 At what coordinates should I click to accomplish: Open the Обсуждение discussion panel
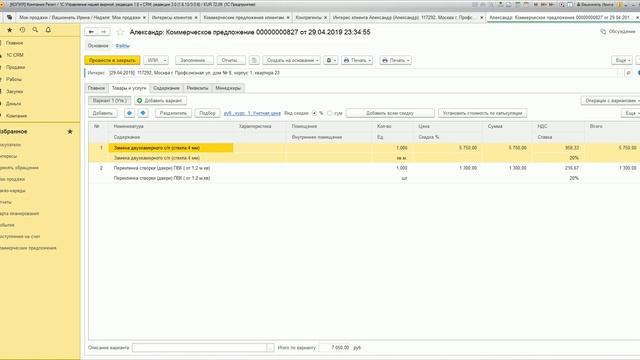[x=618, y=31]
